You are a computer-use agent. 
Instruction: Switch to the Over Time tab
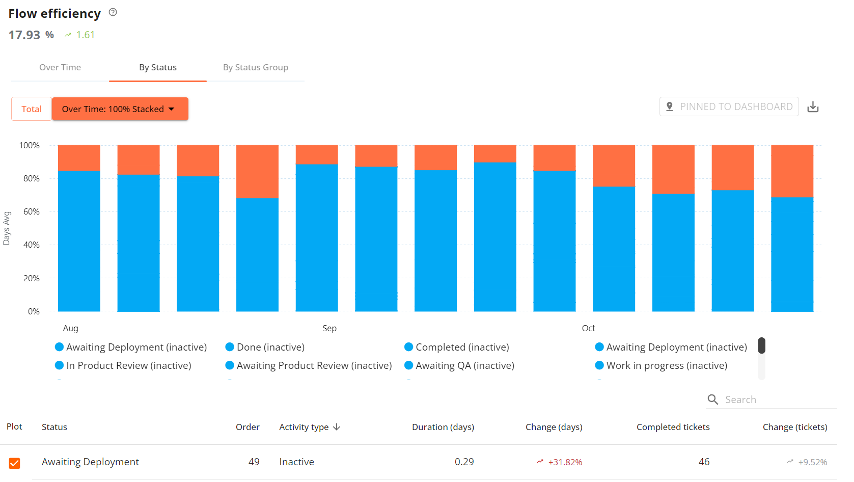pos(60,68)
